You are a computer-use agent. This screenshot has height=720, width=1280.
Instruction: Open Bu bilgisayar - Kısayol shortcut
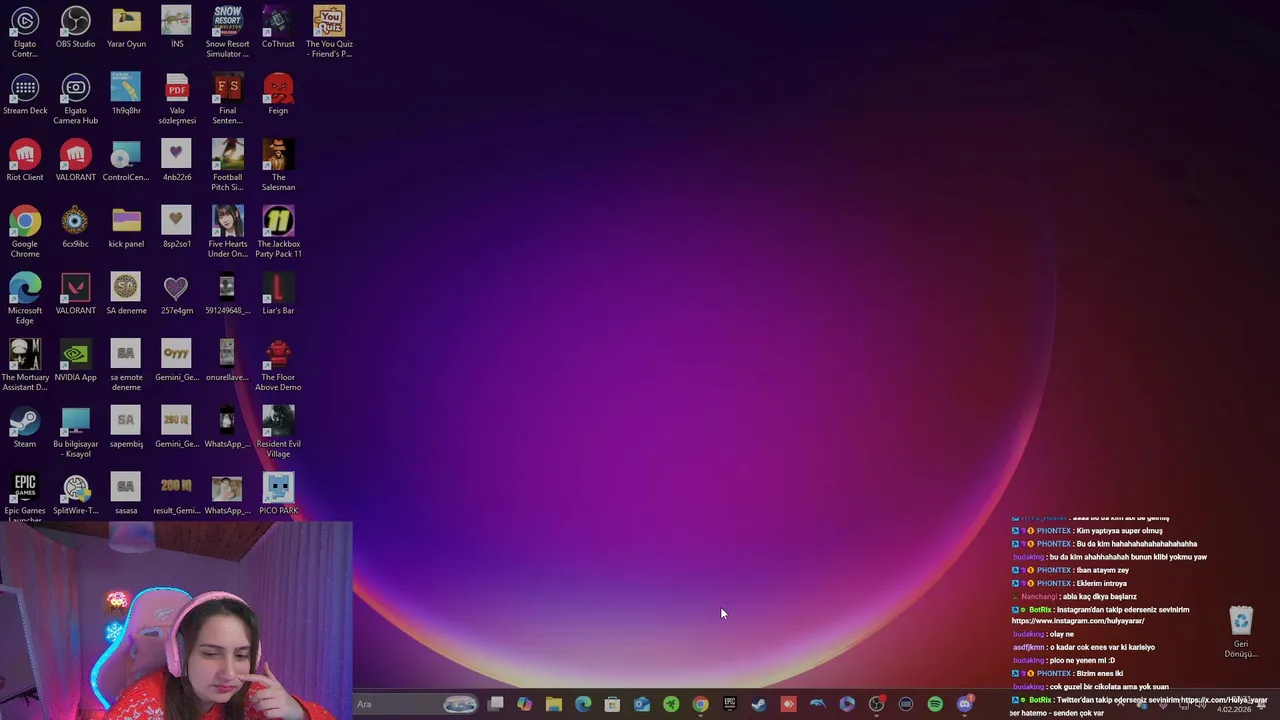coord(75,433)
